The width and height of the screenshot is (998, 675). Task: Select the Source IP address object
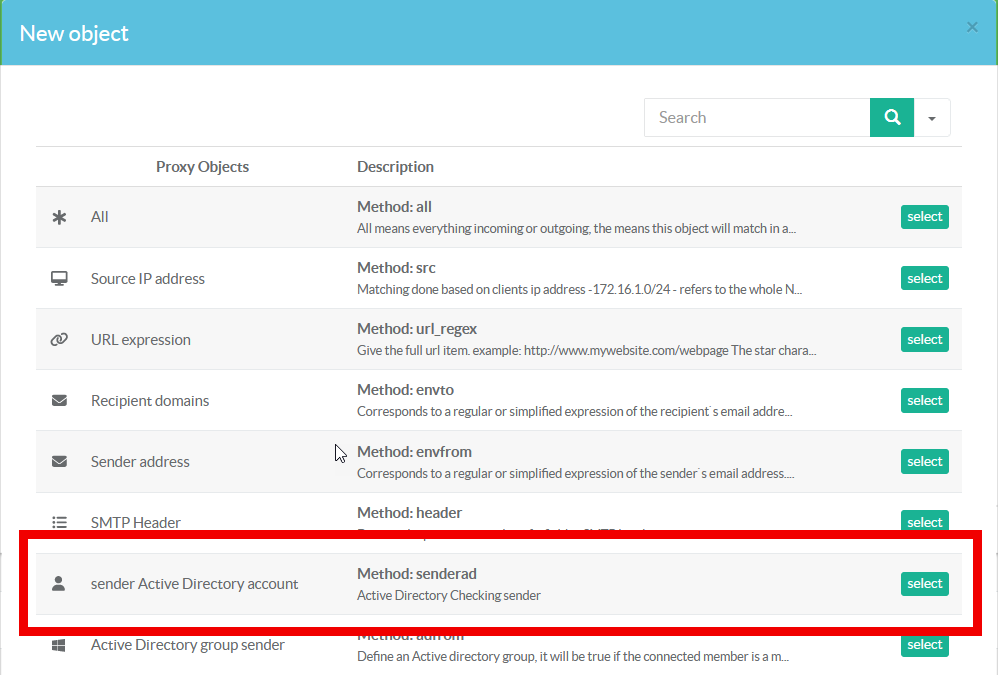924,278
